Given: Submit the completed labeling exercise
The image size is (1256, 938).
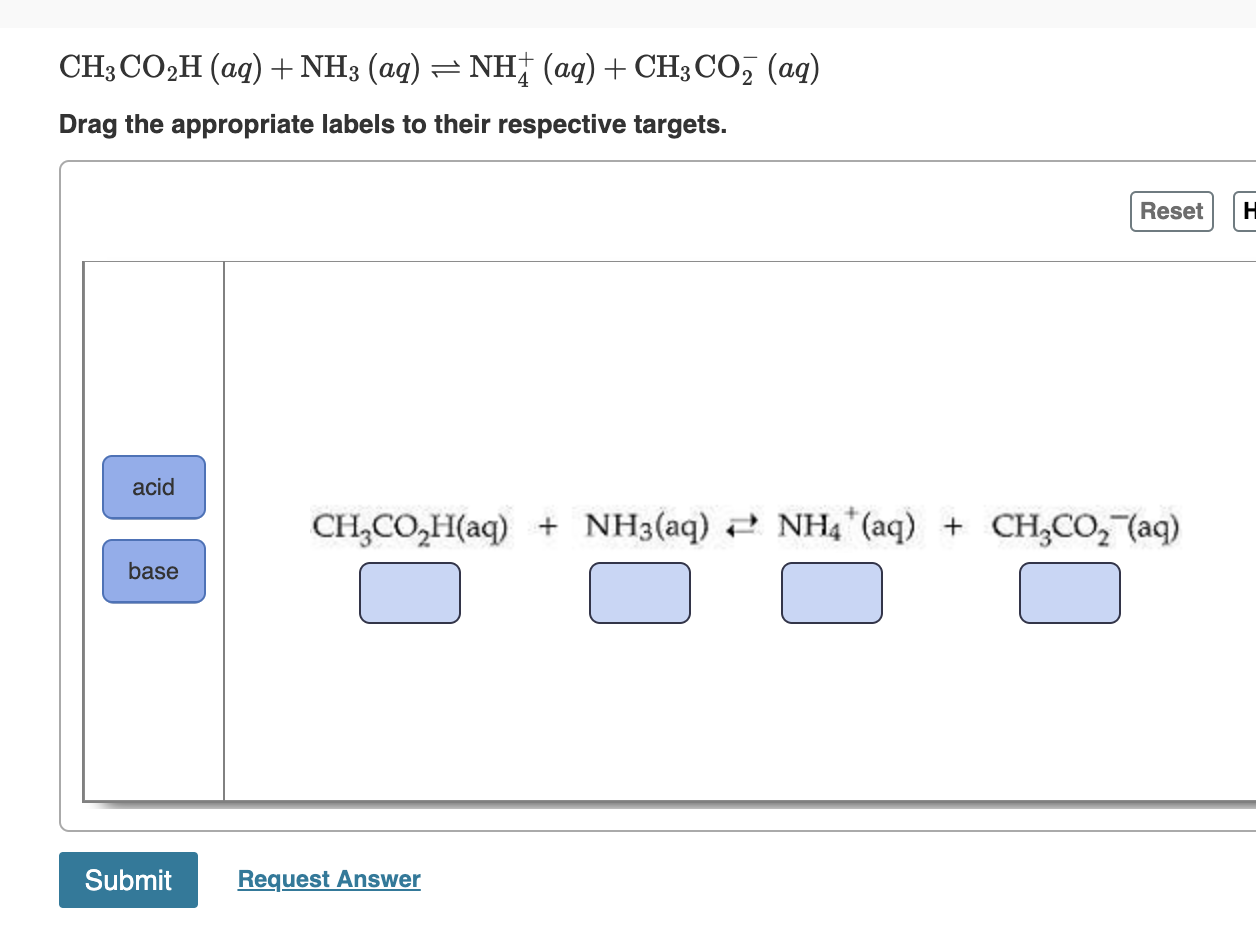Looking at the screenshot, I should pos(128,880).
